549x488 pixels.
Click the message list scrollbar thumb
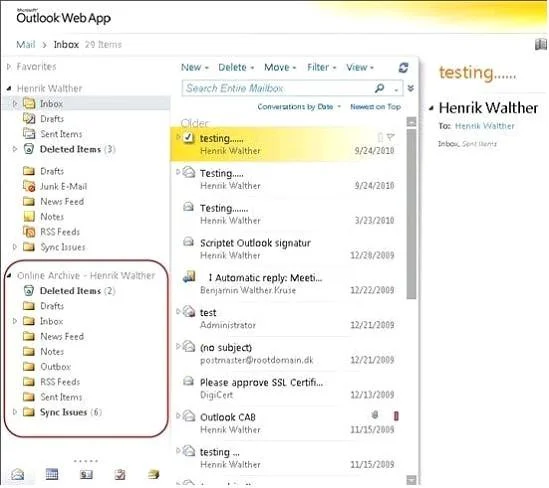411,214
